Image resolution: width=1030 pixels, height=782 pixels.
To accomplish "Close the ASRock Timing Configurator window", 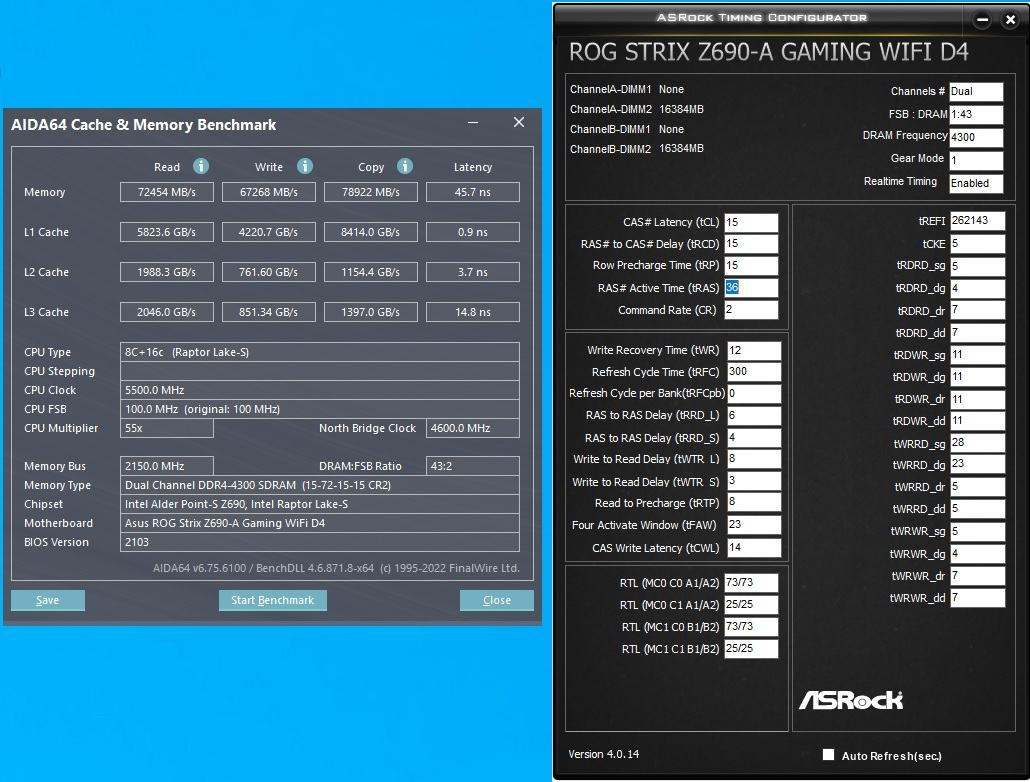I will click(1011, 20).
